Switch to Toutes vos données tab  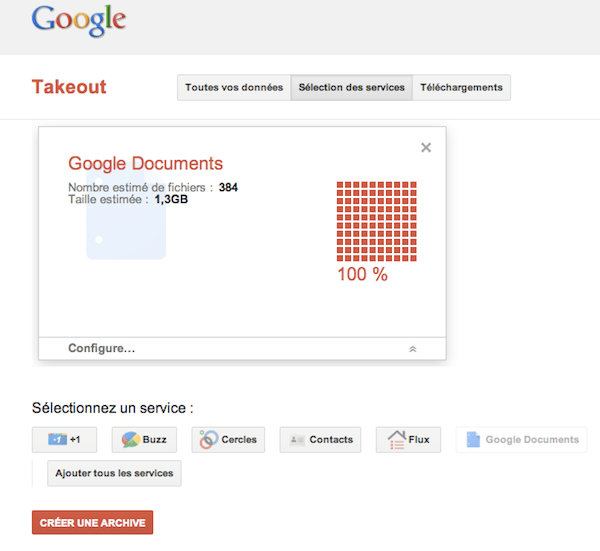pos(234,88)
